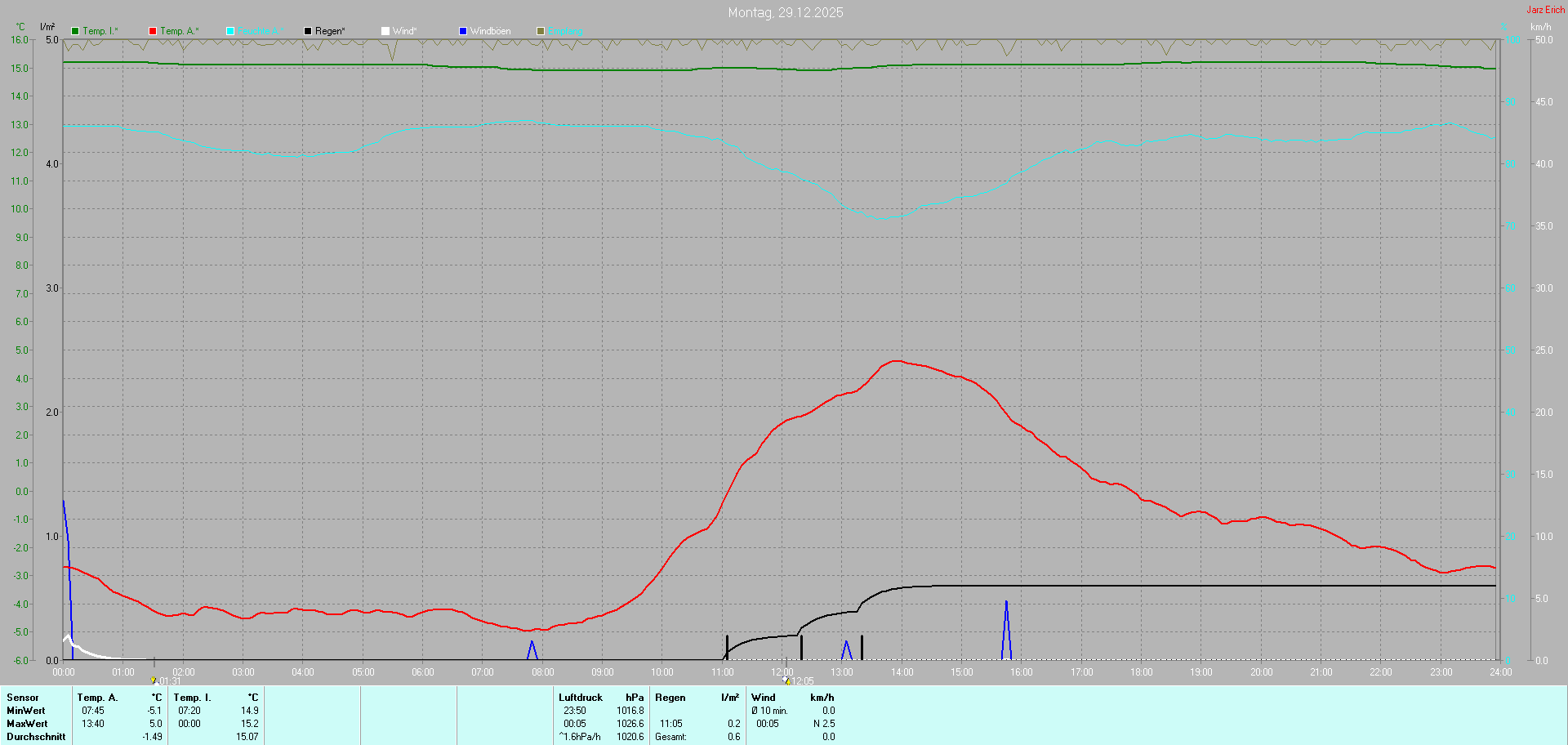
Task: Click the Jarz Erich label
Action: tap(1545, 10)
